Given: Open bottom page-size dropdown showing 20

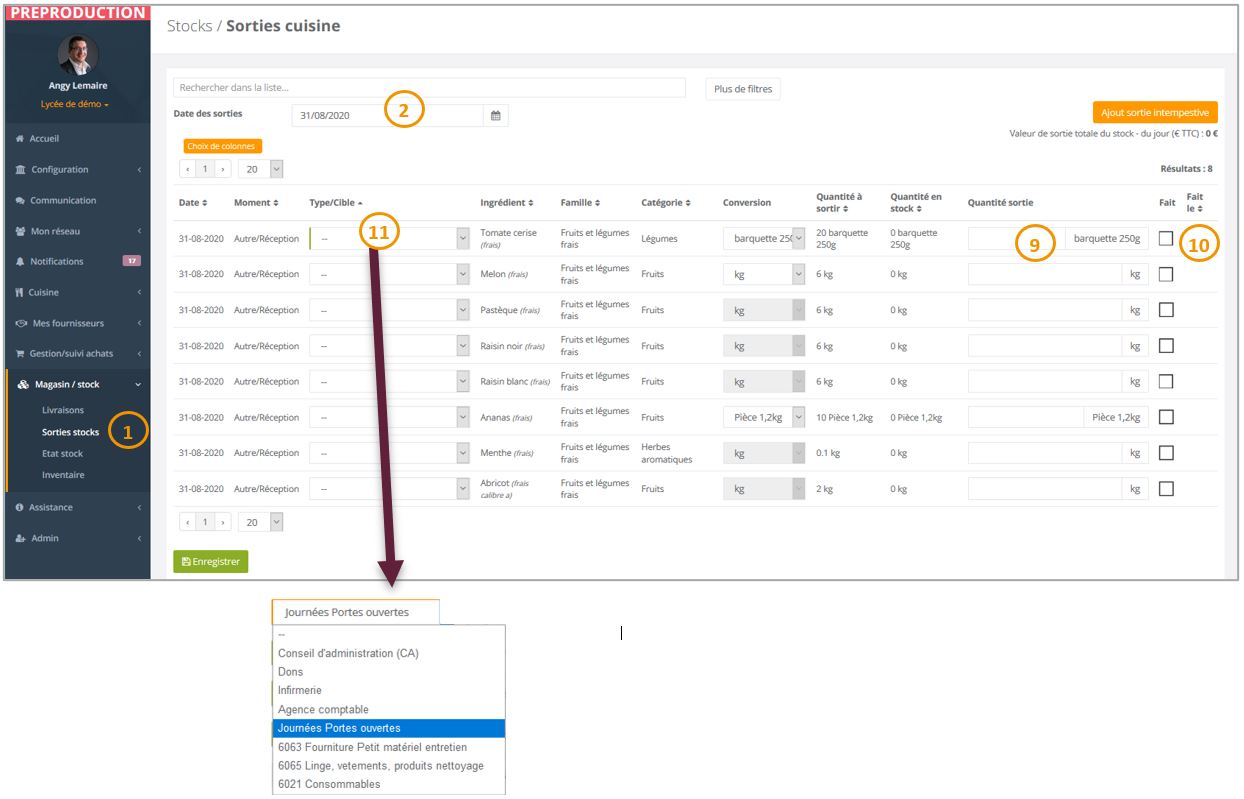Looking at the screenshot, I should click(x=261, y=522).
